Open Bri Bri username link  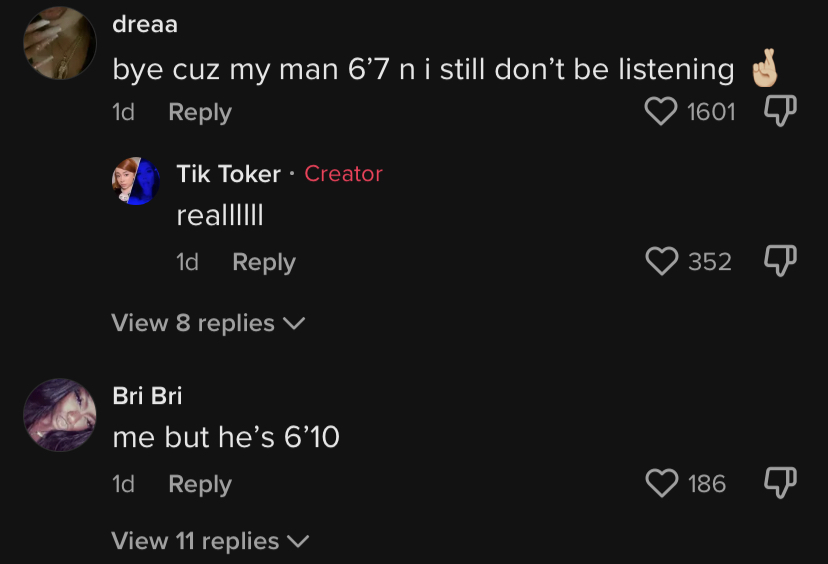(147, 396)
